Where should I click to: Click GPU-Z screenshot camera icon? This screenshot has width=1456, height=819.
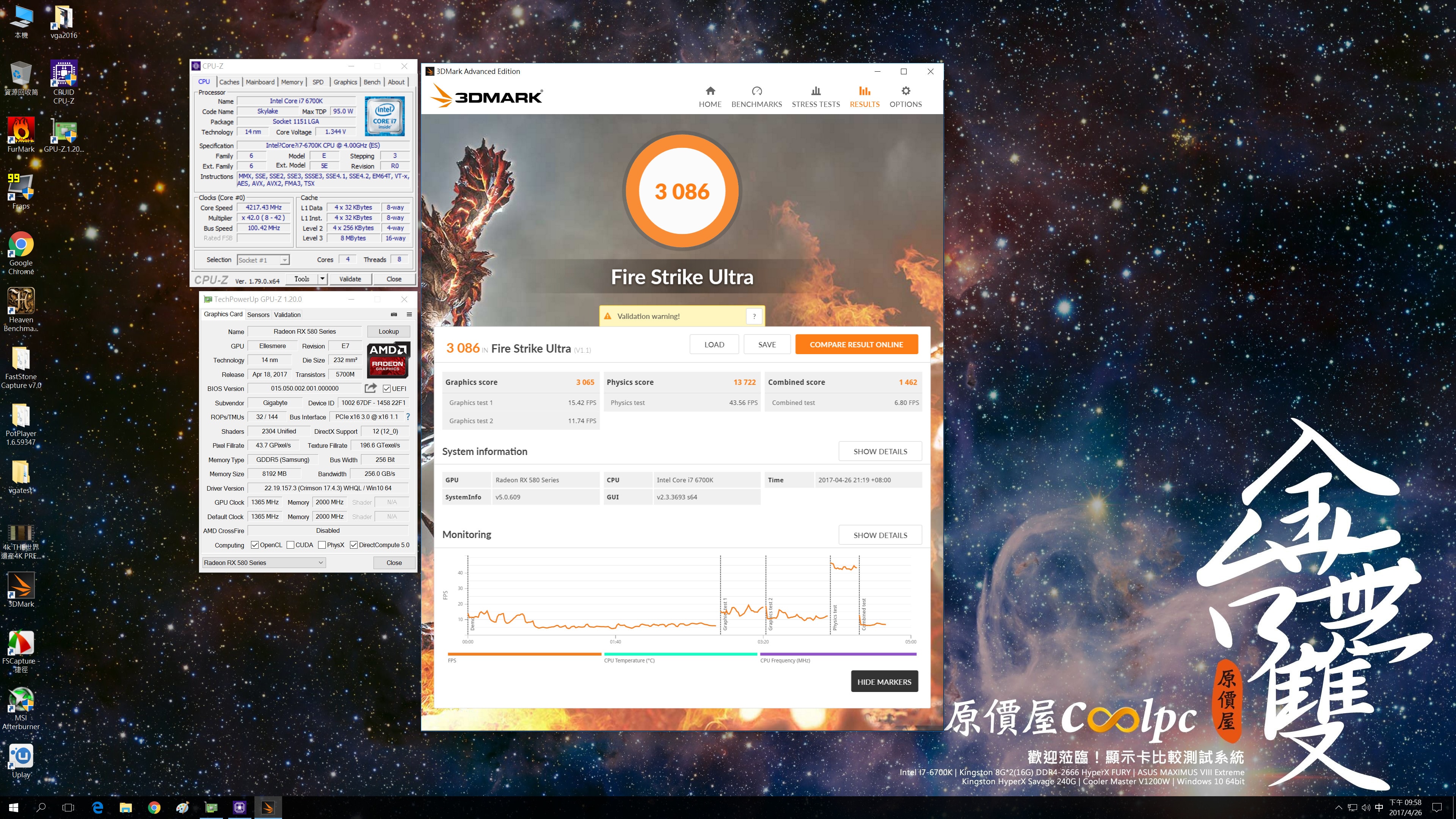tap(394, 314)
